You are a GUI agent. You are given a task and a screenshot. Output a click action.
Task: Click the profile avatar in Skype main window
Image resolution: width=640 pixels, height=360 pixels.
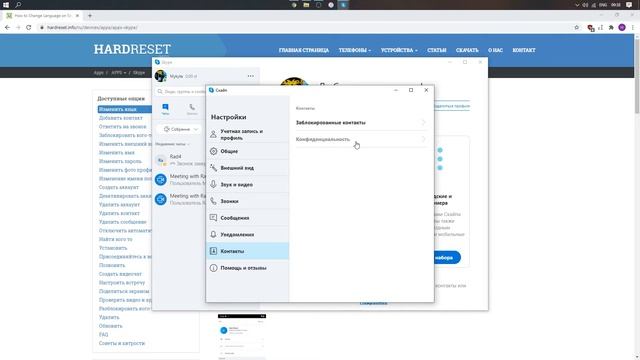coord(160,76)
